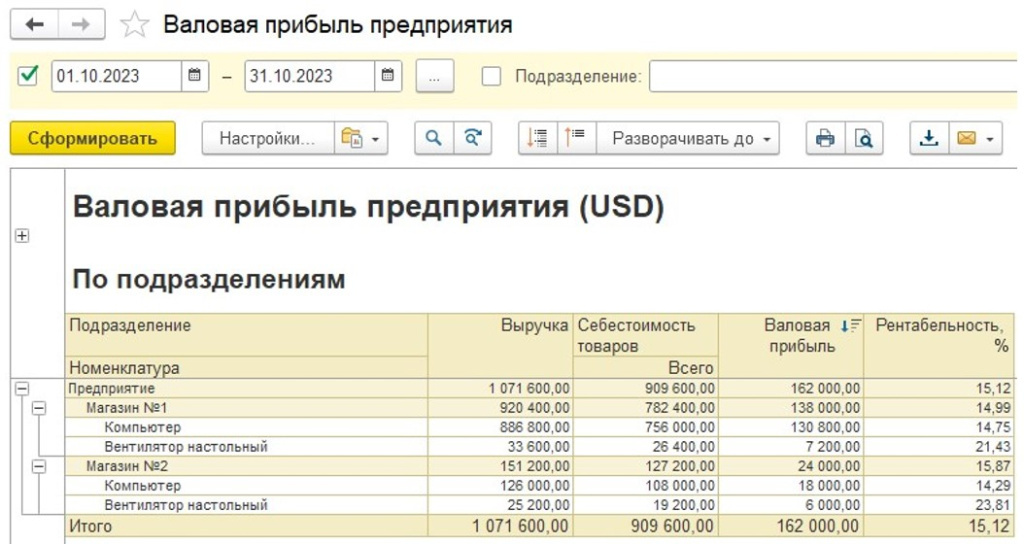
Task: Open calendar picker for end date 31.10.2023
Action: coord(388,76)
